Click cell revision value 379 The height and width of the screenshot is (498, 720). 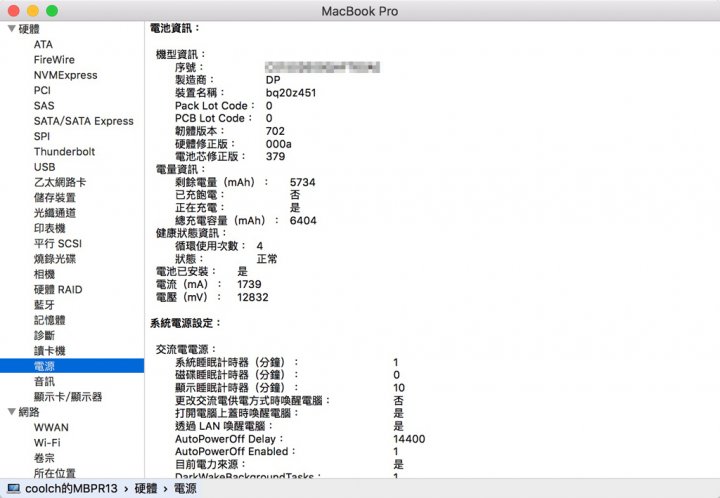(x=275, y=157)
